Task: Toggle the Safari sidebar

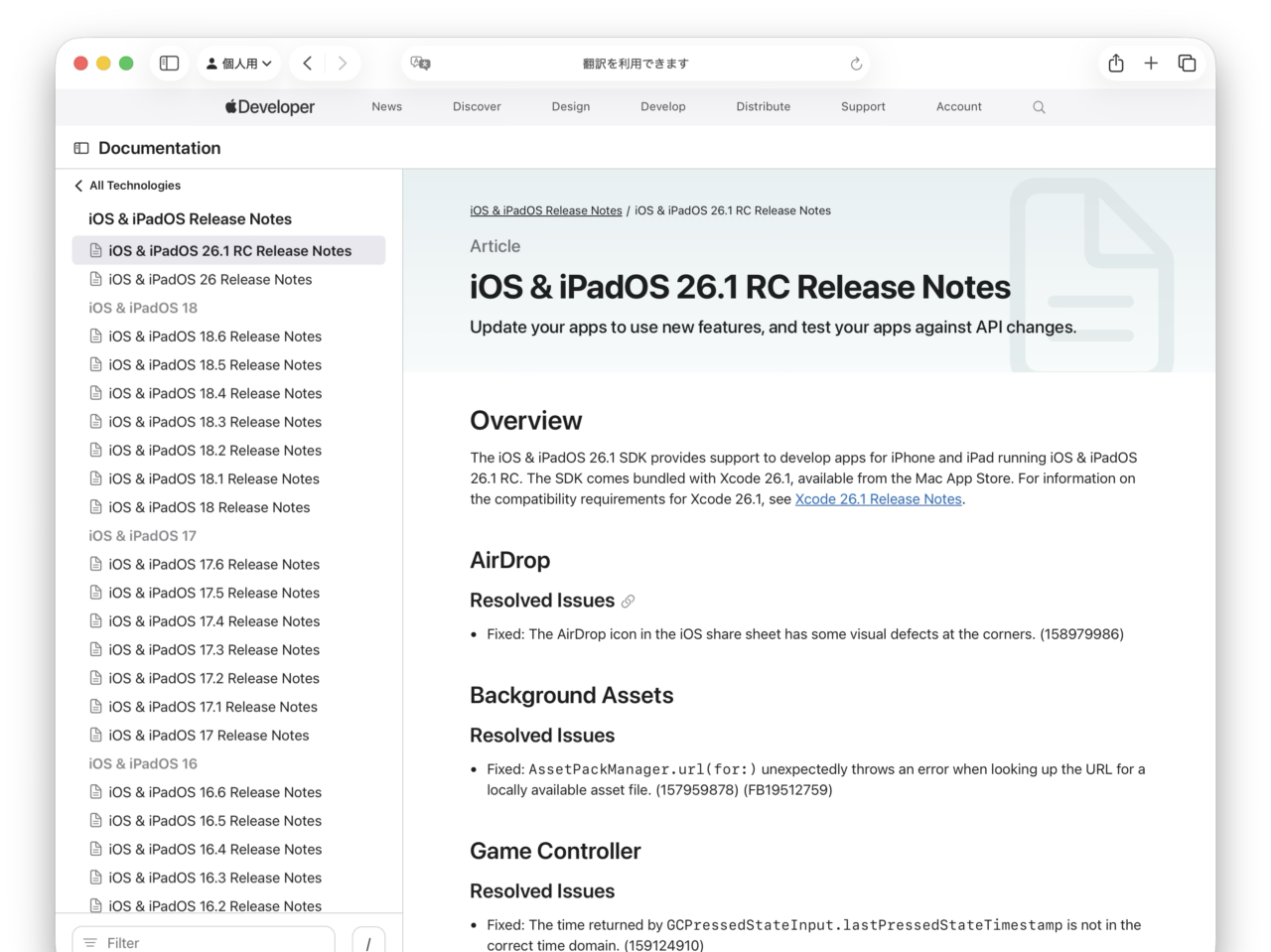Action: pyautogui.click(x=169, y=63)
